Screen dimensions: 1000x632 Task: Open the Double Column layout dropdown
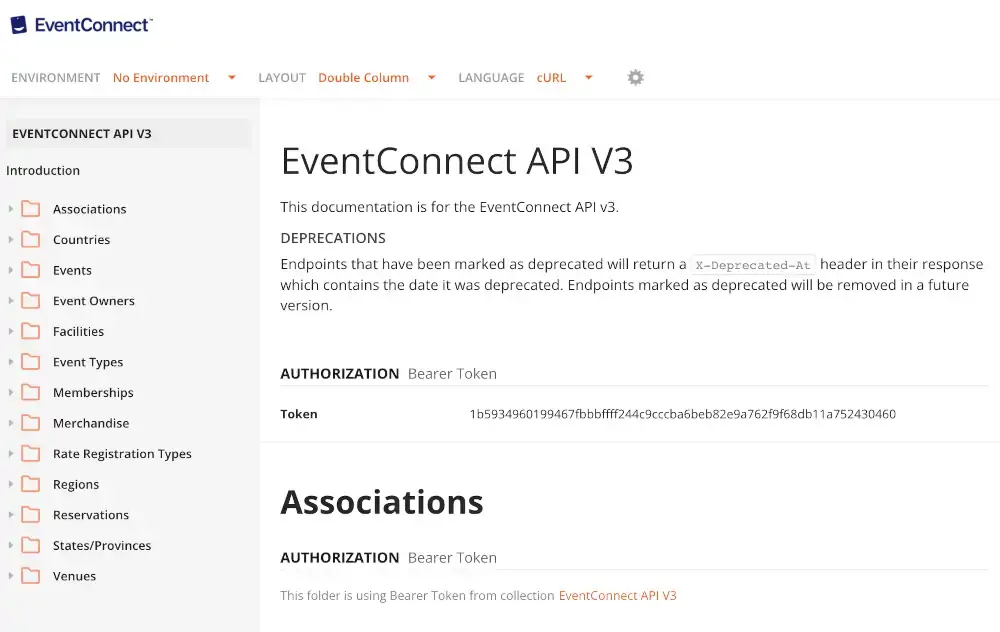coord(377,78)
